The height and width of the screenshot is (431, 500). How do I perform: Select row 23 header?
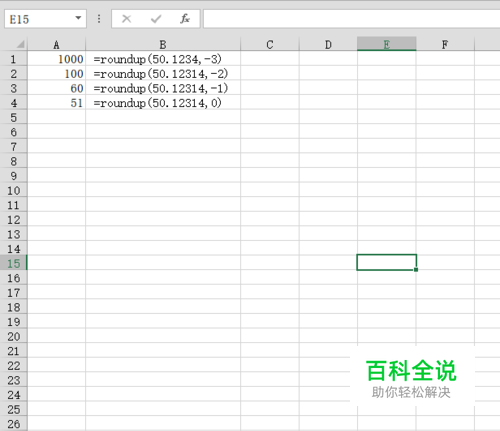(13, 380)
